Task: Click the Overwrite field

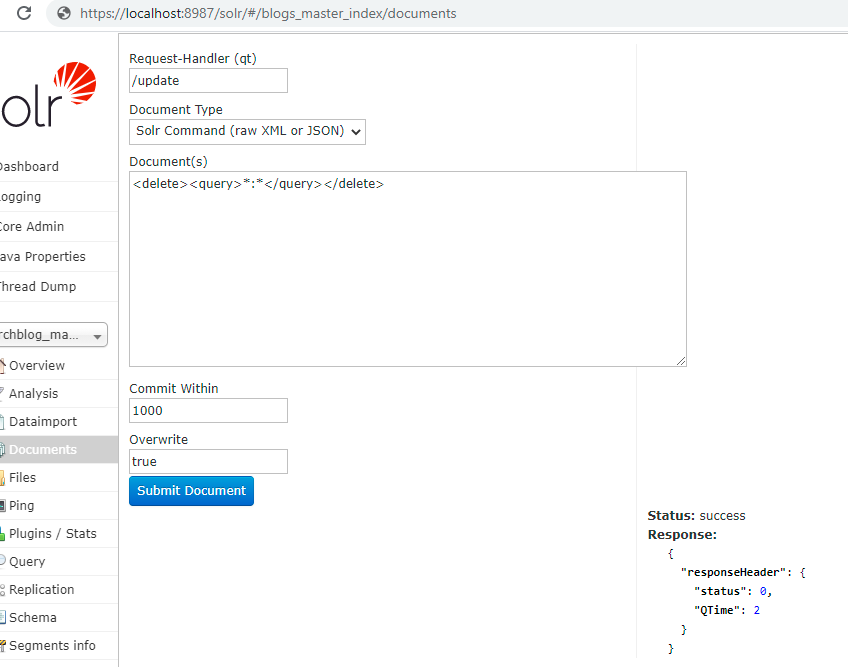Action: tap(208, 461)
